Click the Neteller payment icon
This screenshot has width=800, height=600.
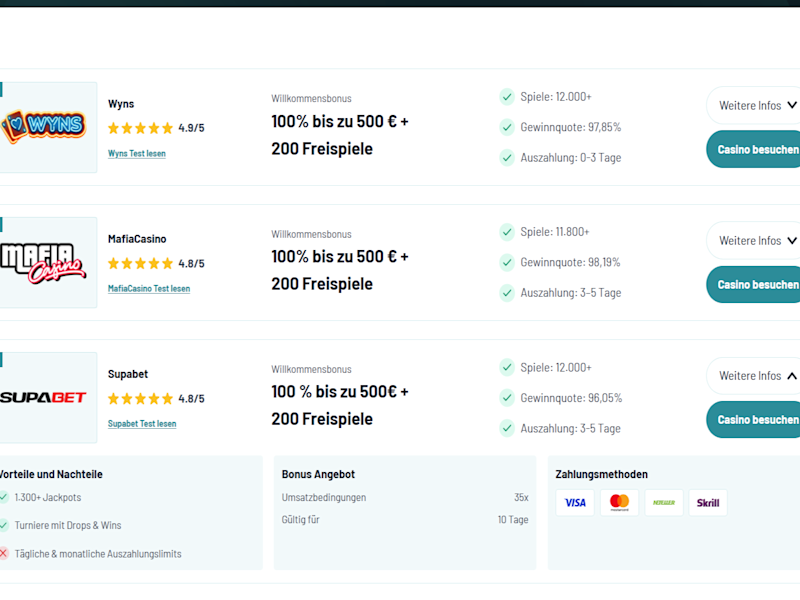pyautogui.click(x=664, y=503)
